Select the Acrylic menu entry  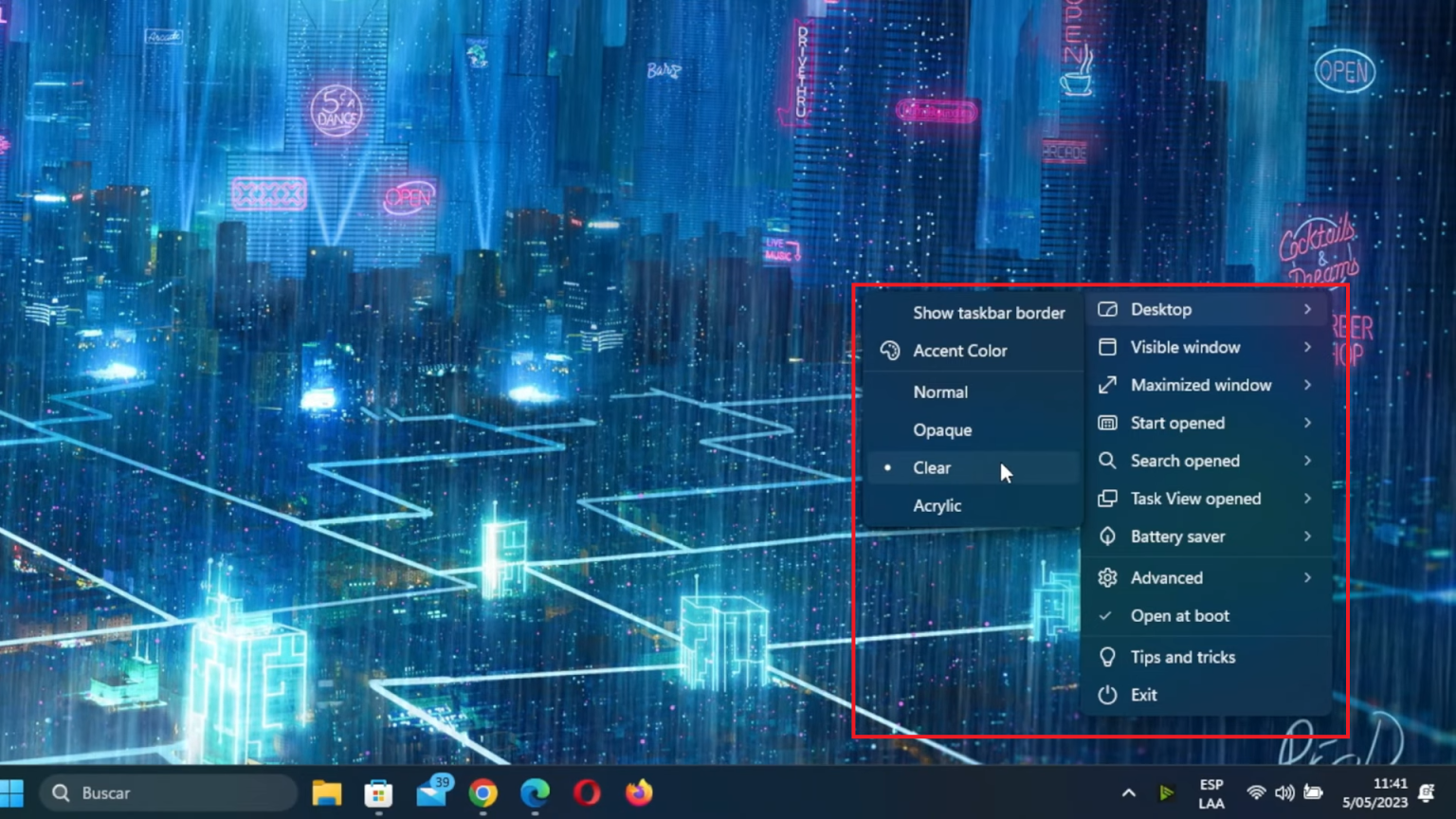coord(937,505)
